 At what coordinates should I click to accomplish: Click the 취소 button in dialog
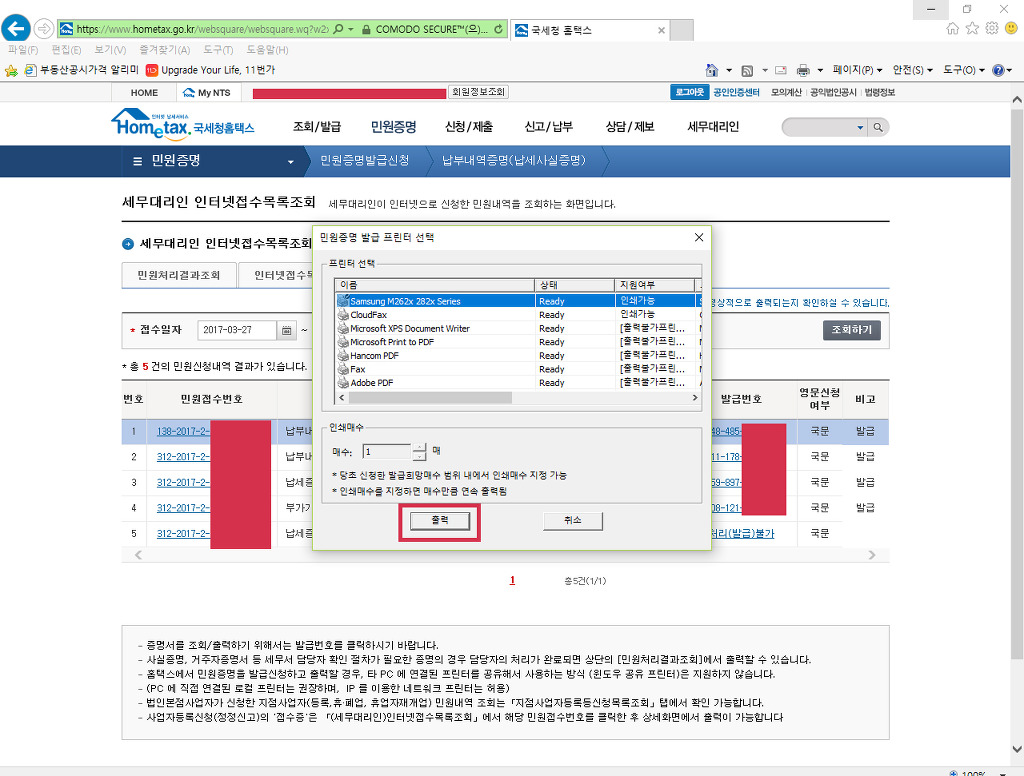coord(573,521)
